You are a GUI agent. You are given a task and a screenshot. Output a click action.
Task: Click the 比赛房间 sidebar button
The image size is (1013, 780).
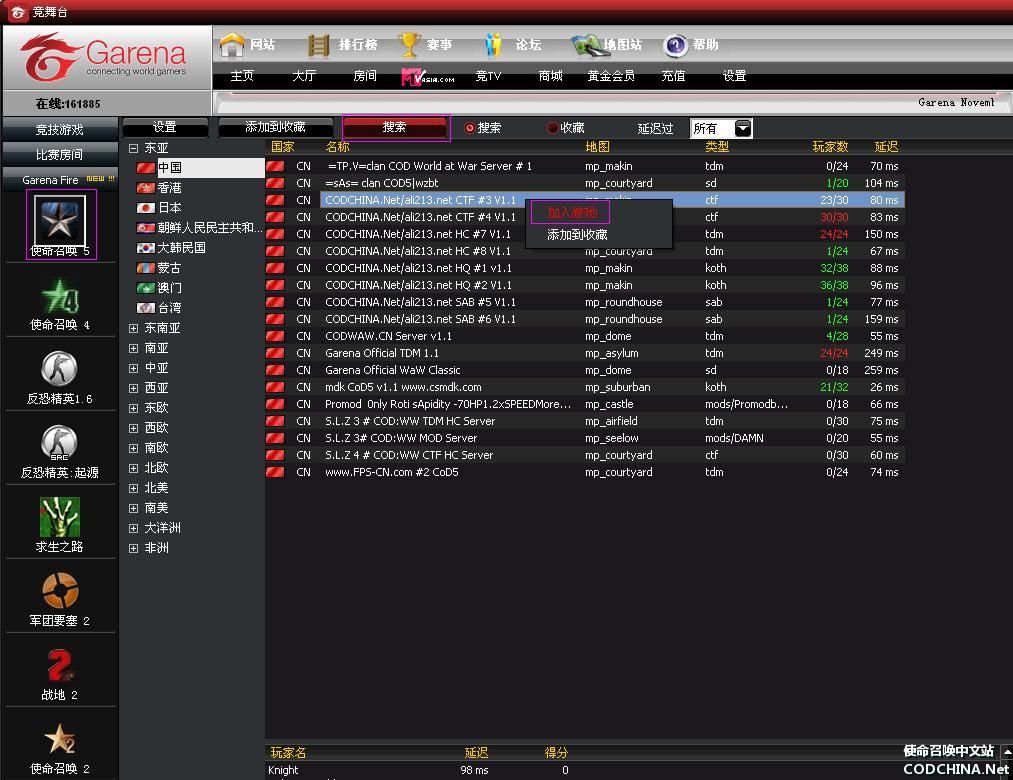point(59,155)
